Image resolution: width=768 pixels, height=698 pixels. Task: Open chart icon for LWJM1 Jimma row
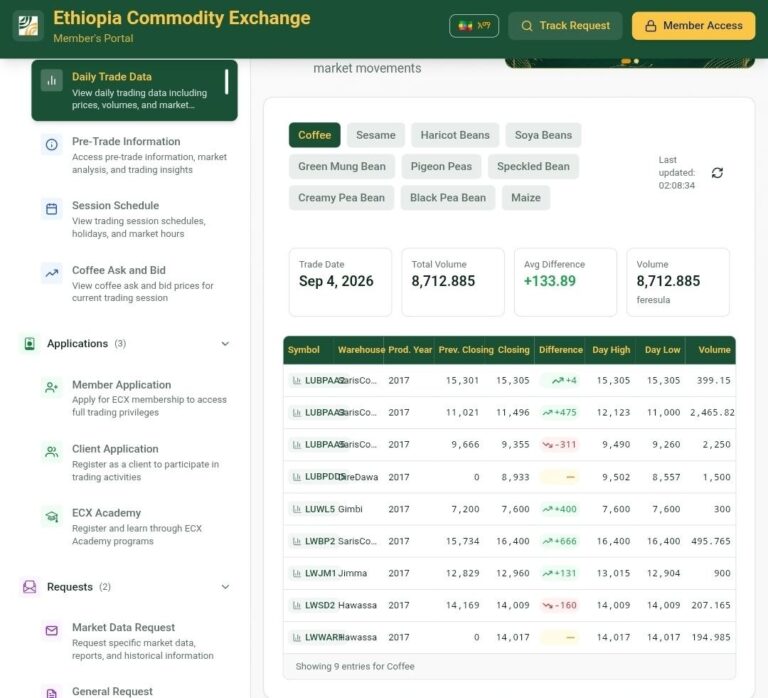[297, 573]
